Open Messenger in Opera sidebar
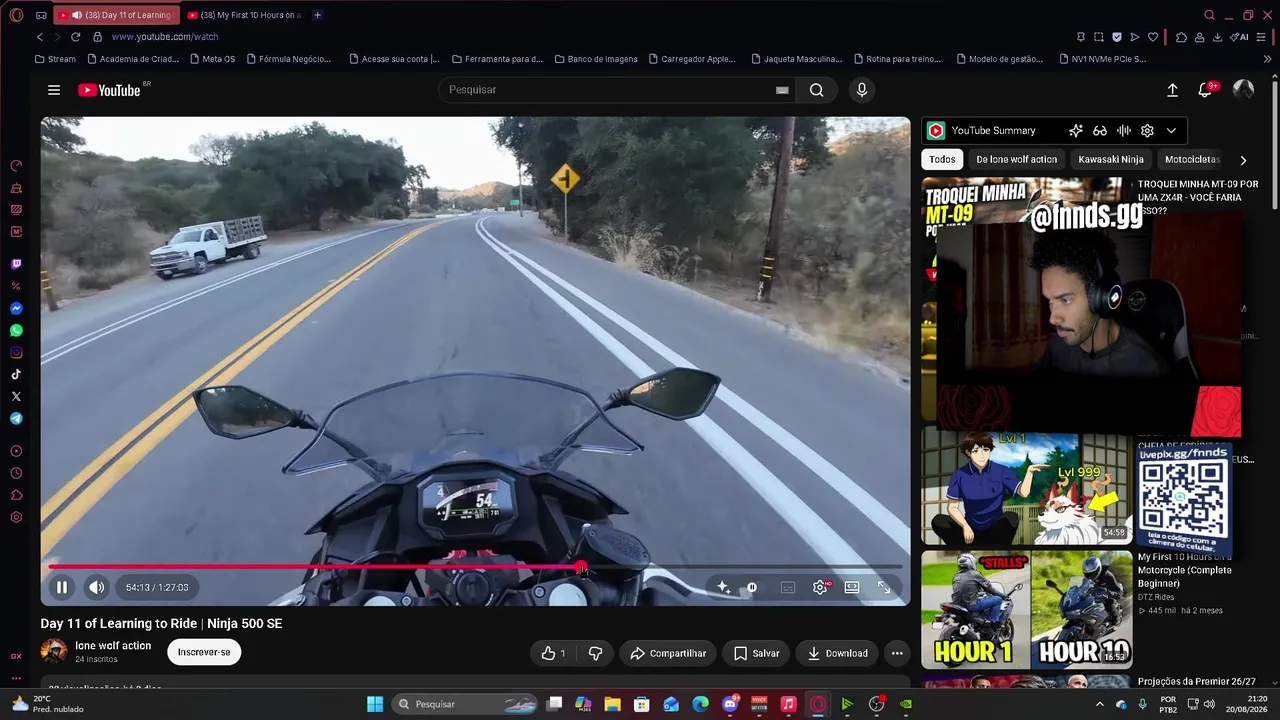Image resolution: width=1280 pixels, height=720 pixels. [x=16, y=308]
